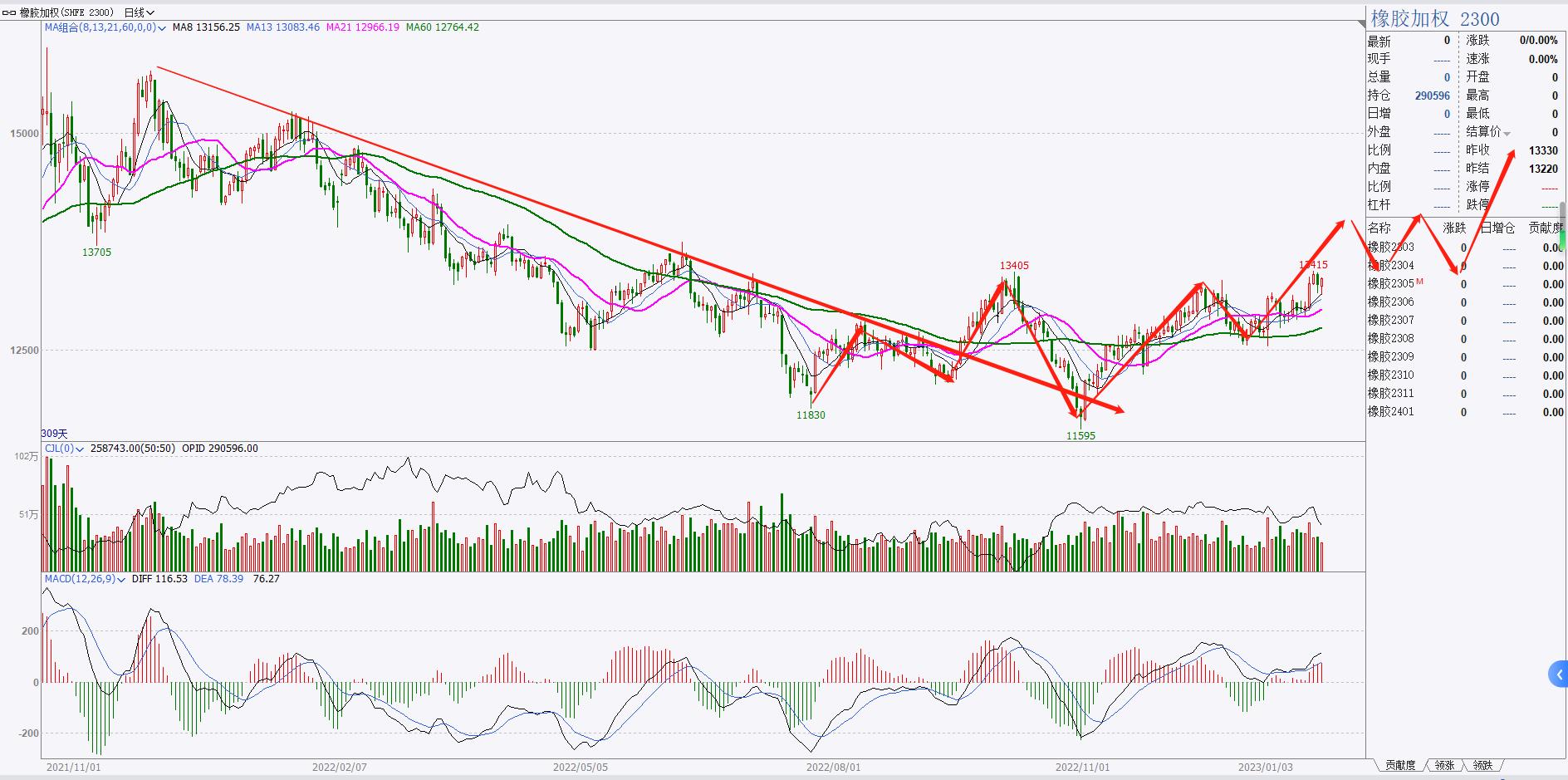Click the blue left-arrow expand button
Screen dimensions: 1568x780
coord(1558,674)
